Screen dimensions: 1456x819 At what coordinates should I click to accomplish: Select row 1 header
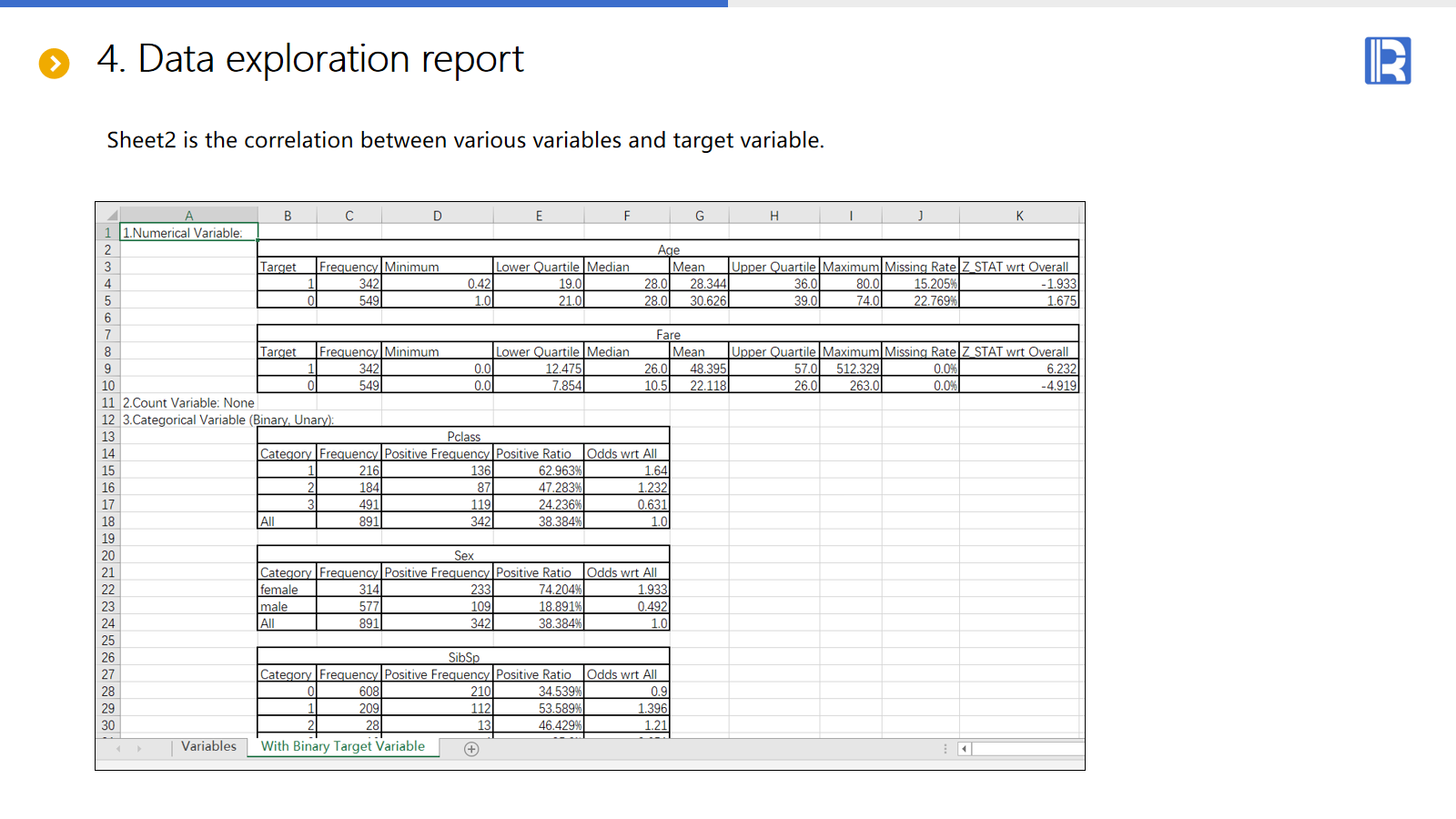pos(107,233)
